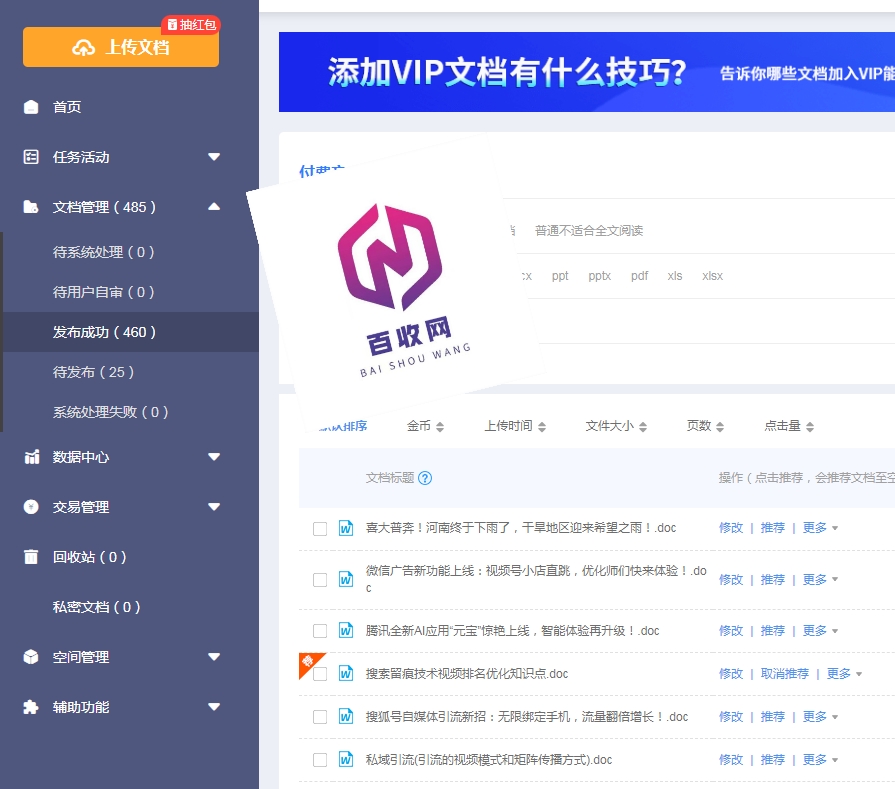The width and height of the screenshot is (895, 789).
Task: Click Word icon for 腾讯全新AI应用 document
Action: (346, 630)
